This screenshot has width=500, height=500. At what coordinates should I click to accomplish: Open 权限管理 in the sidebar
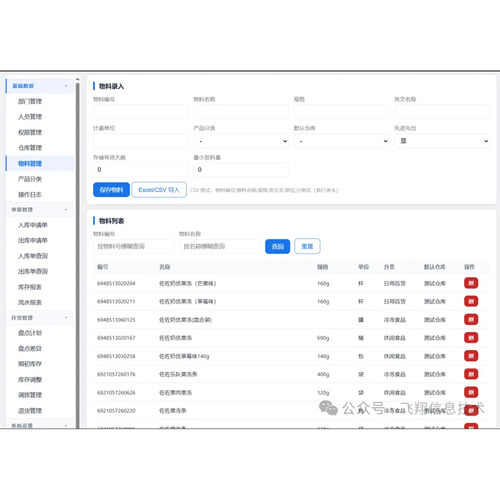30,132
